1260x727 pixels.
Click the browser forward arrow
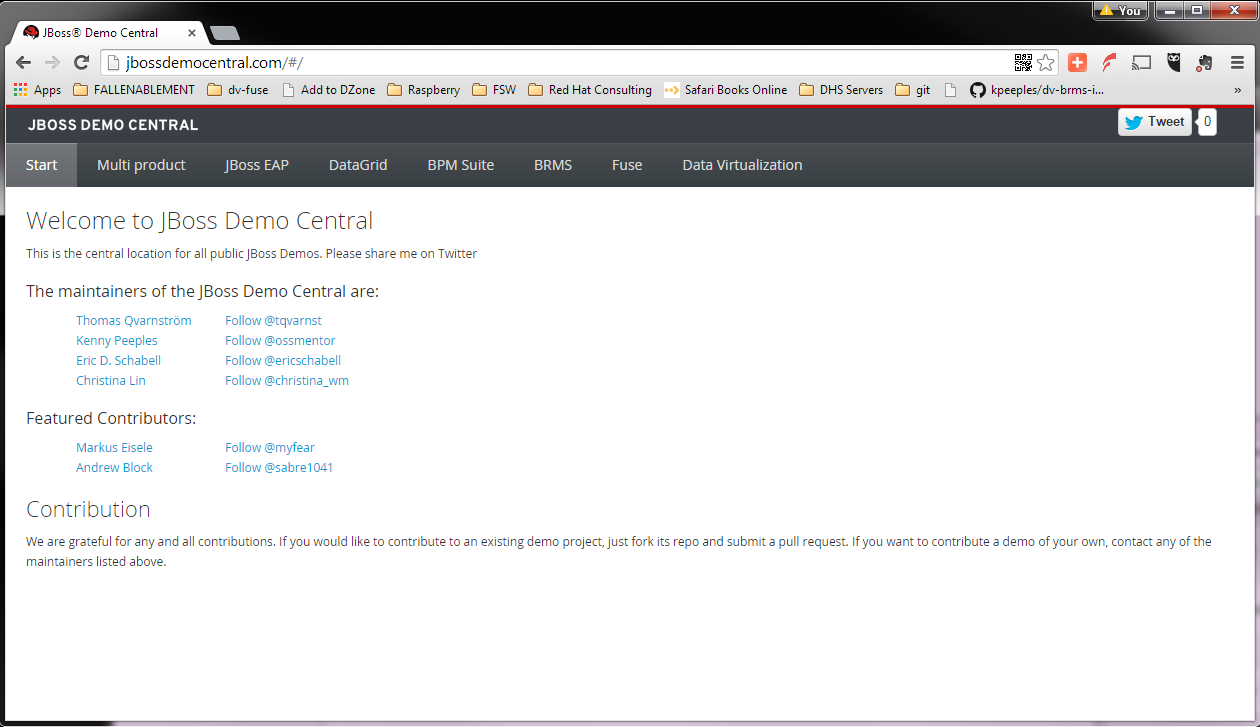pyautogui.click(x=52, y=63)
